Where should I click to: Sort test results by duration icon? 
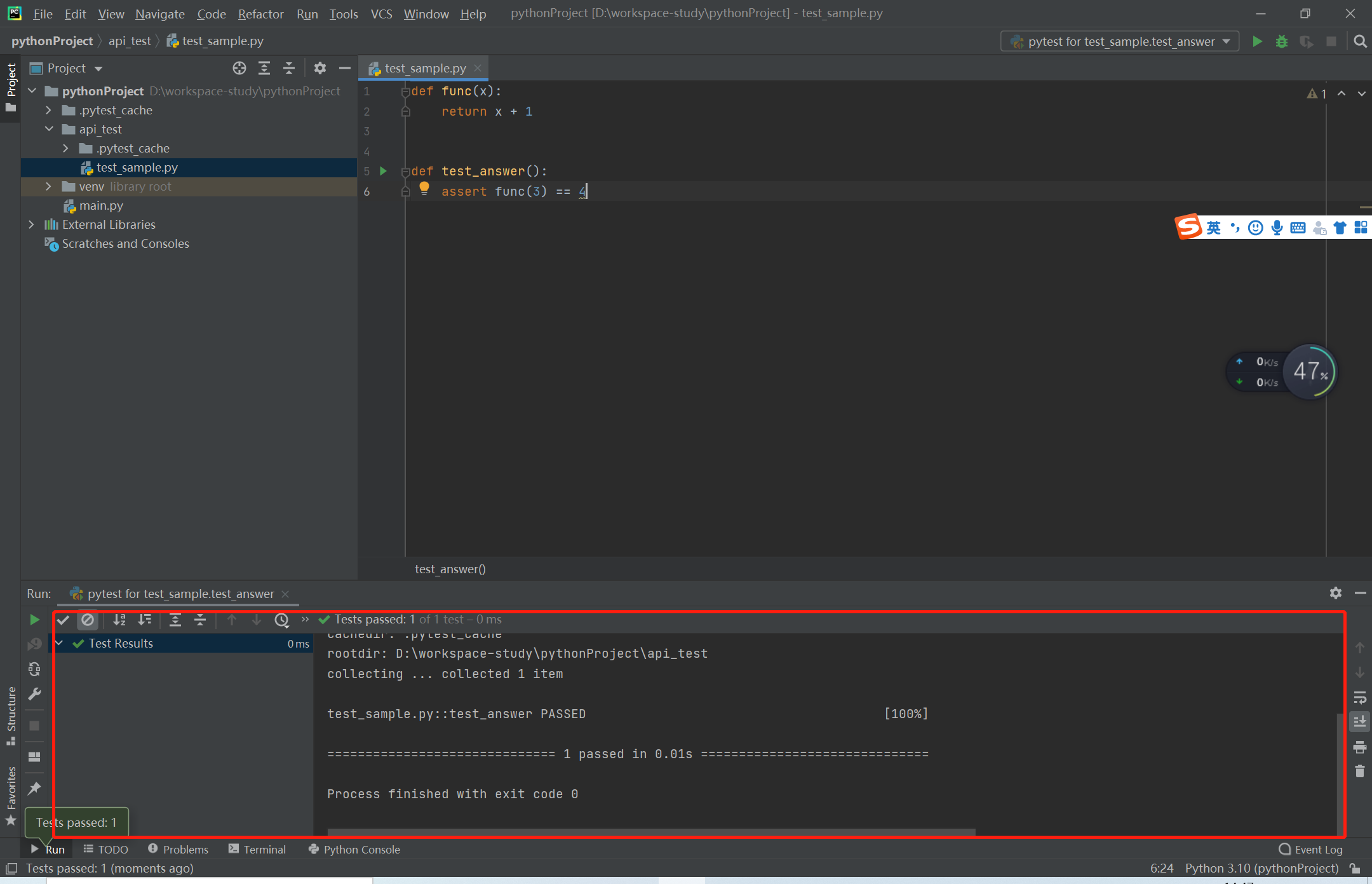[x=145, y=620]
